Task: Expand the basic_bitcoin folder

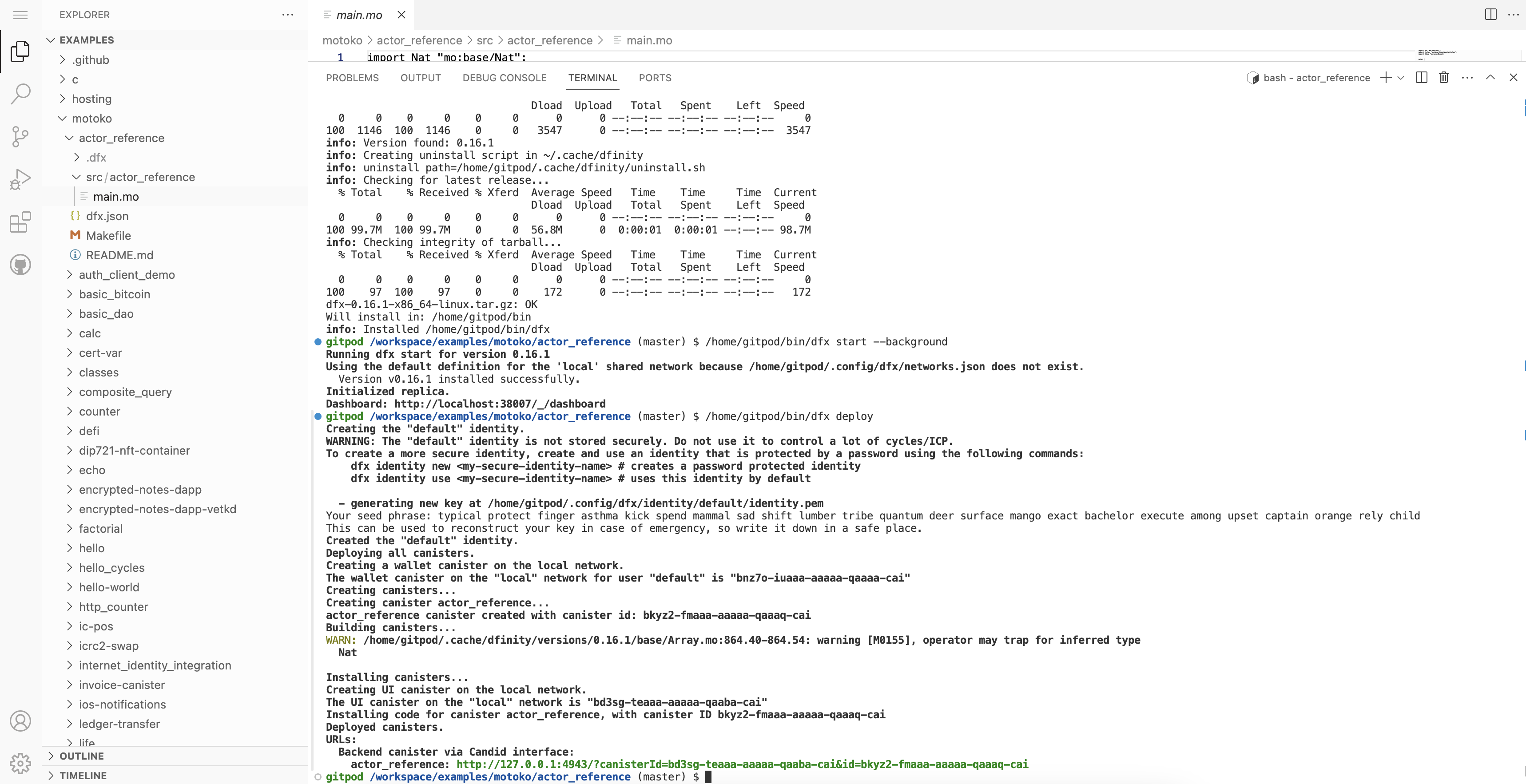Action: coord(114,294)
